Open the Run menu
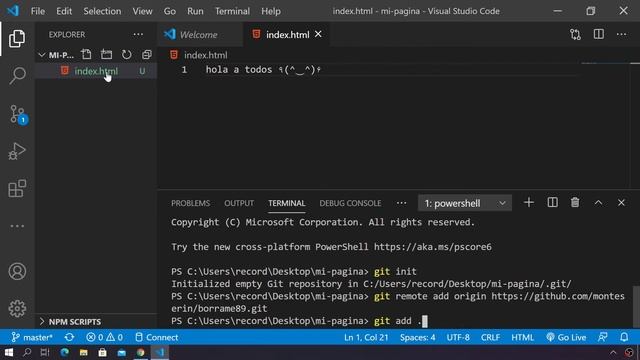This screenshot has width=640, height=360. coord(195,11)
